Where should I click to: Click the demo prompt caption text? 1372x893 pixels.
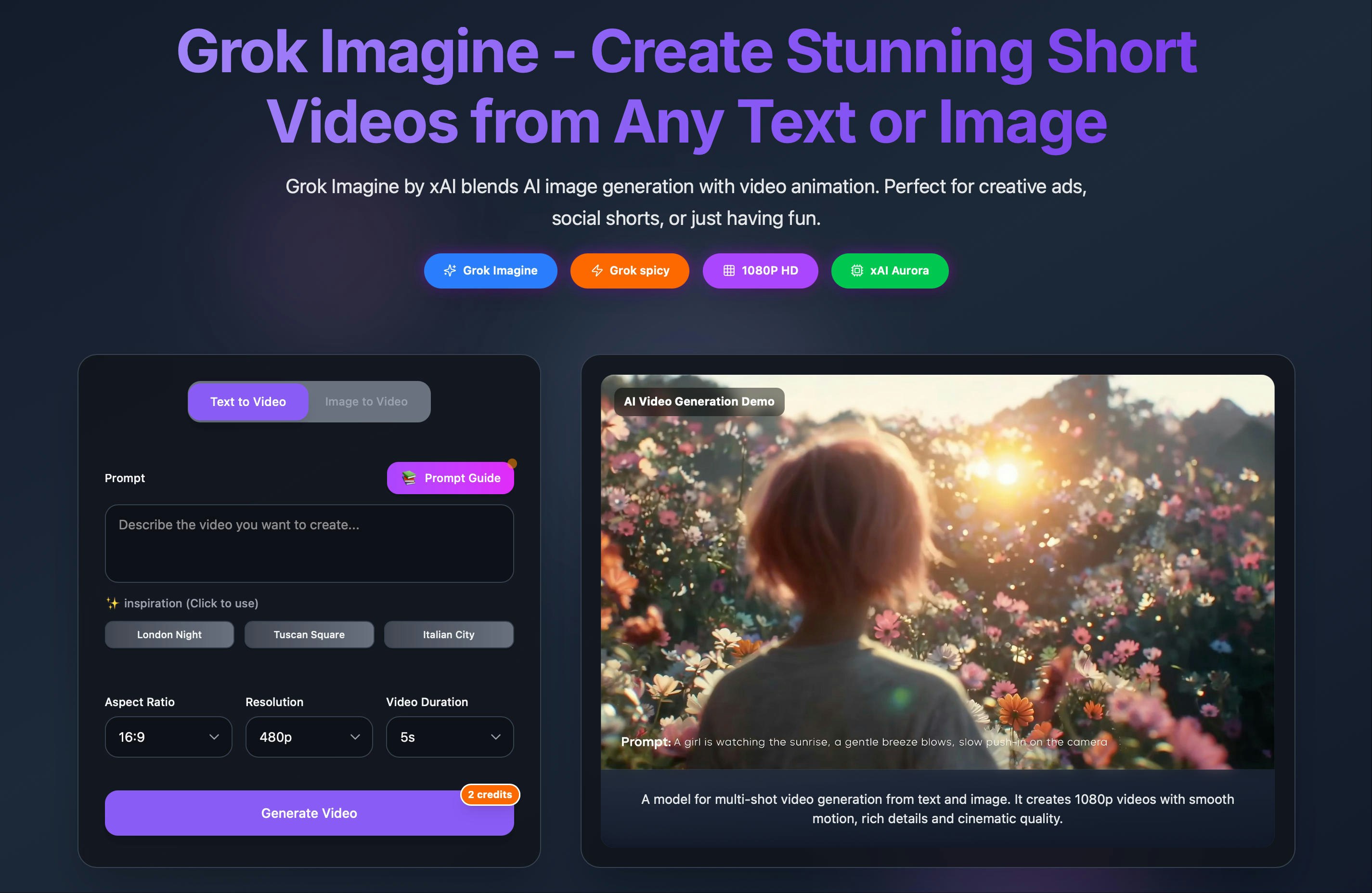[864, 742]
